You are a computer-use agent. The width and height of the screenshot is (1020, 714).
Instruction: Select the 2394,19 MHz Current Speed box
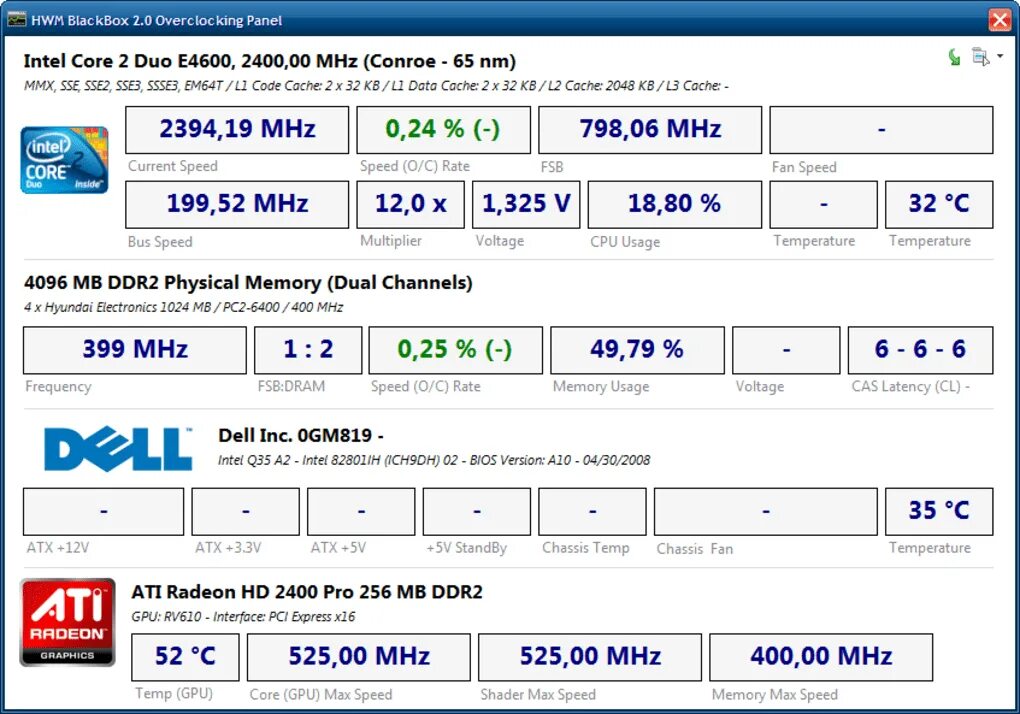(x=237, y=129)
